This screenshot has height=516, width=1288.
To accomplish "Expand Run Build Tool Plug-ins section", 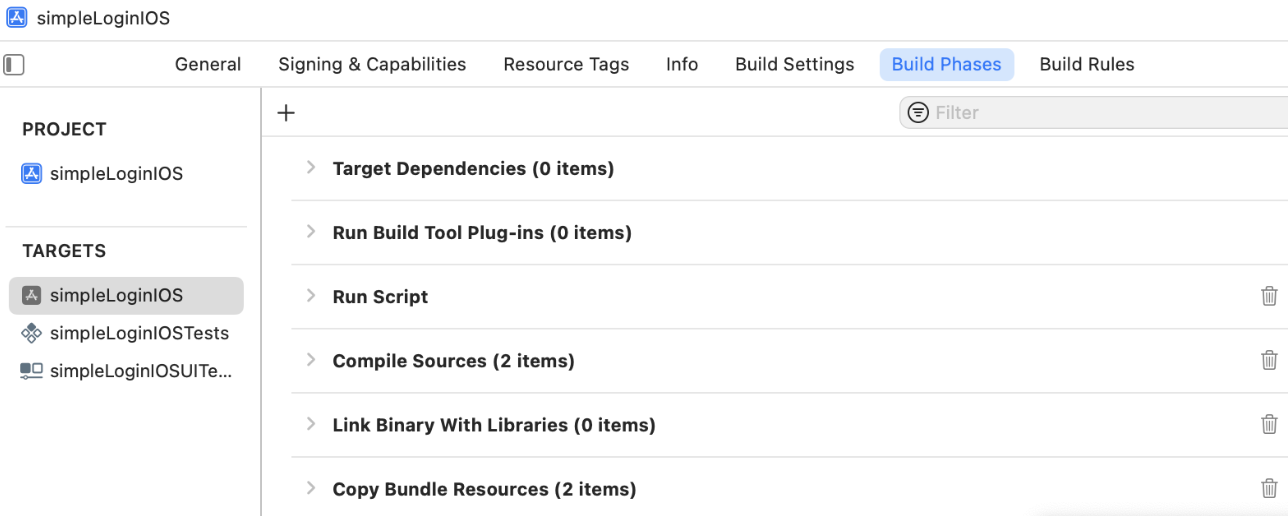I will pyautogui.click(x=311, y=232).
